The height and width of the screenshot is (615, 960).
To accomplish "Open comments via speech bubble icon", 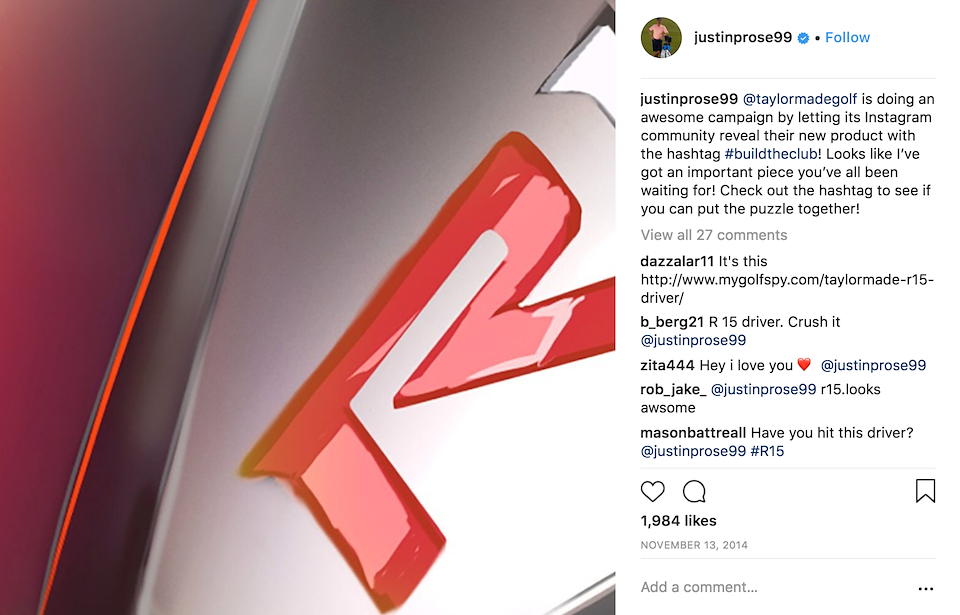I will pyautogui.click(x=694, y=491).
